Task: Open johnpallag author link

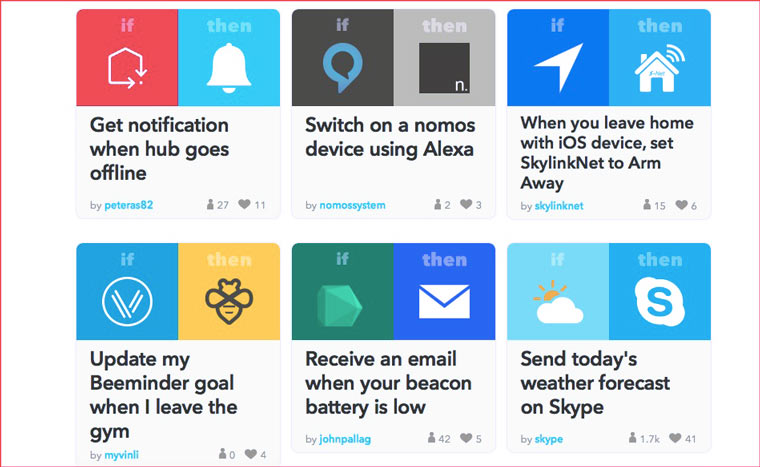Action: 345,439
